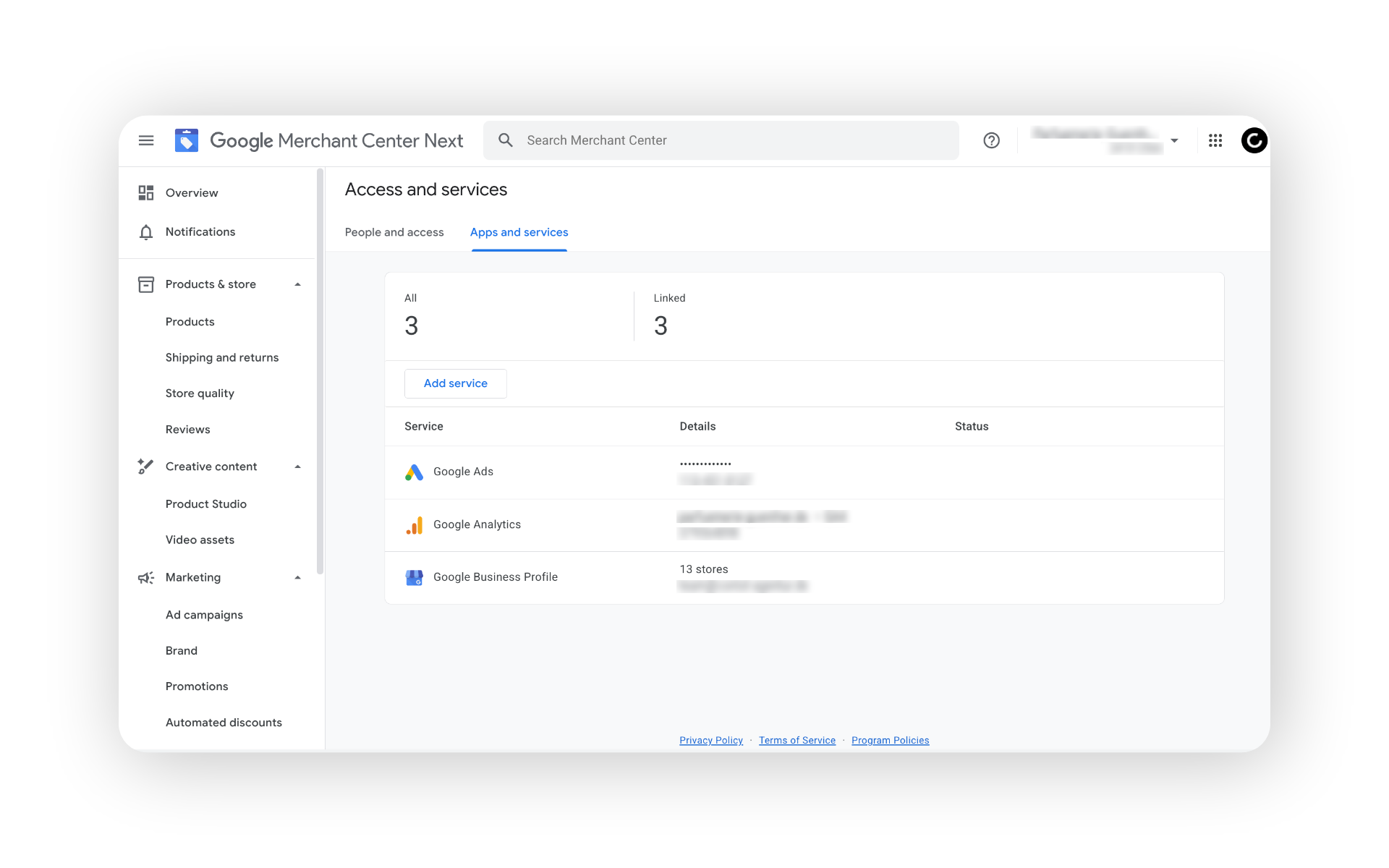Click the Status column header
The image size is (1389, 868).
(x=972, y=426)
